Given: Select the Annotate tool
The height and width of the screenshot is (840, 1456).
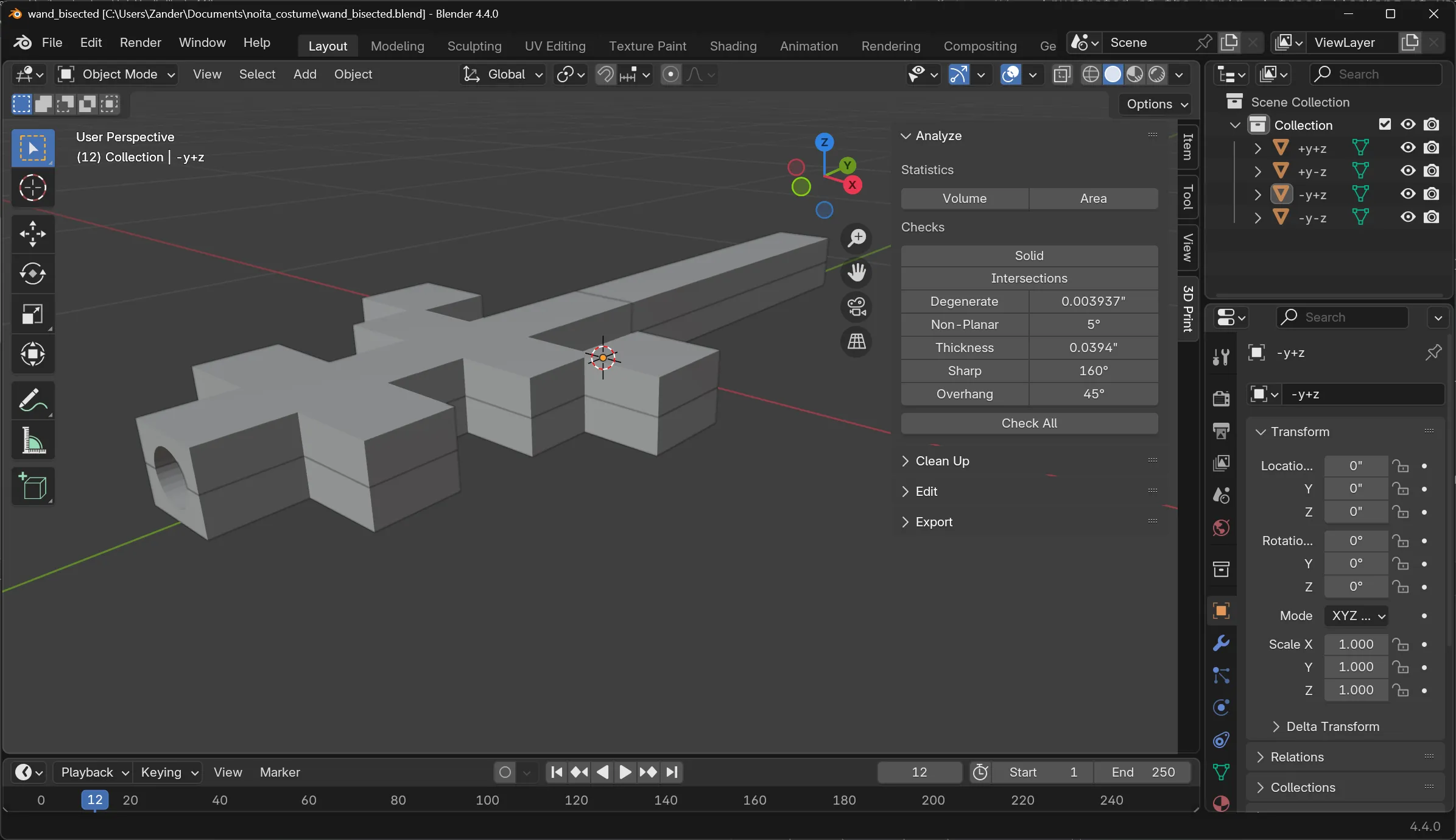Looking at the screenshot, I should (x=33, y=400).
